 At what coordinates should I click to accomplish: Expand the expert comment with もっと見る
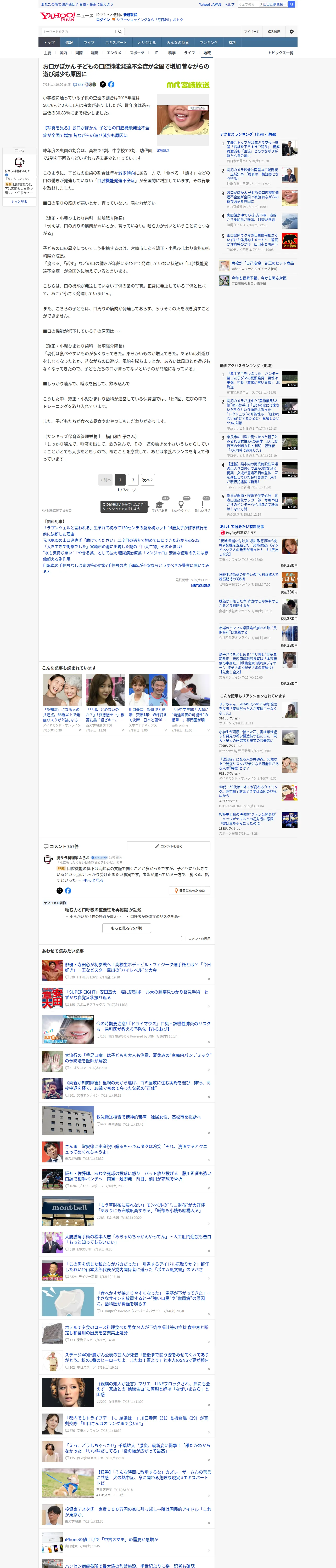tap(94, 880)
